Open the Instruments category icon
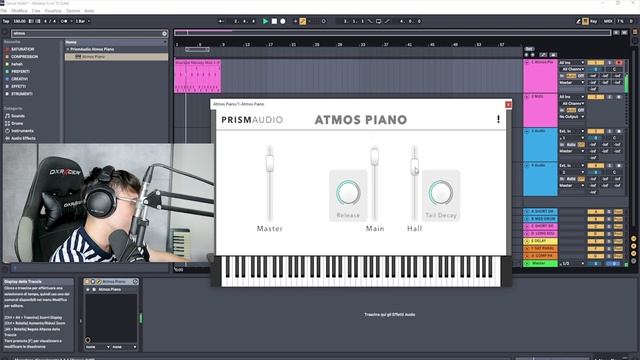Image resolution: width=640 pixels, height=360 pixels. click(7, 131)
